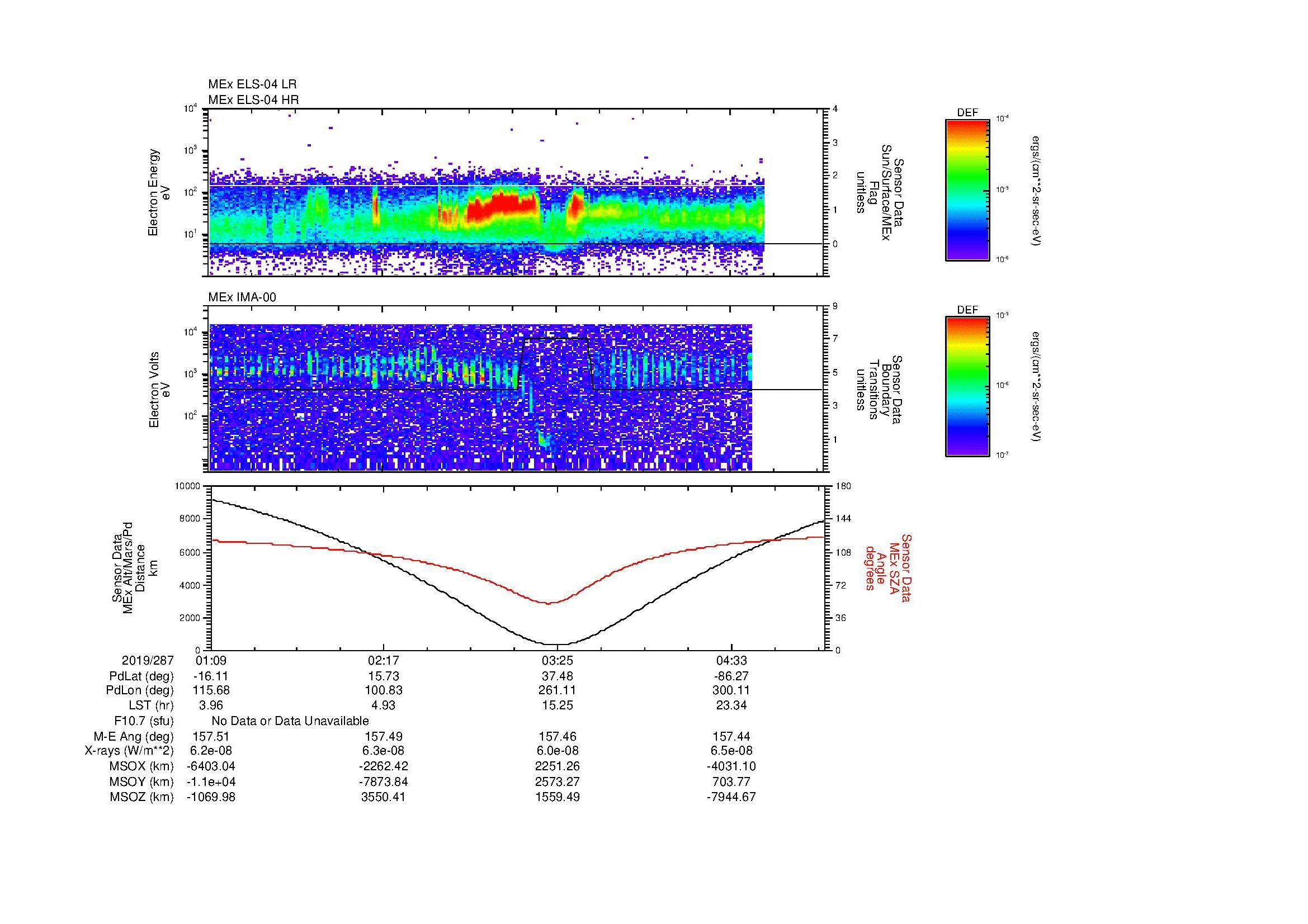Click X-rays value 6.5e-08
The image size is (1308, 924).
[731, 751]
